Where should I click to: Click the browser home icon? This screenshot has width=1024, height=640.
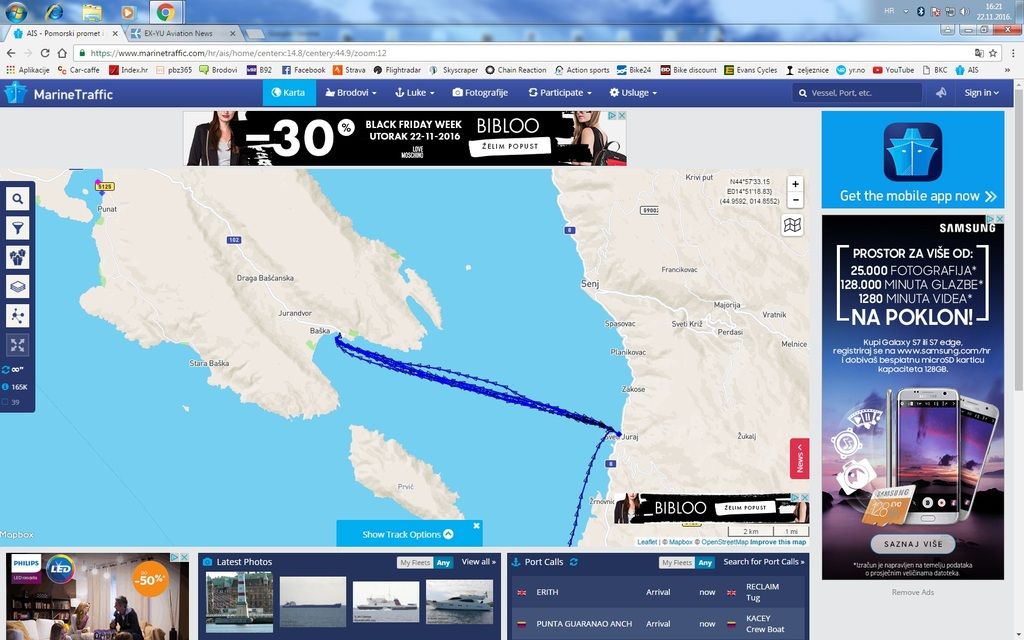pyautogui.click(x=62, y=53)
